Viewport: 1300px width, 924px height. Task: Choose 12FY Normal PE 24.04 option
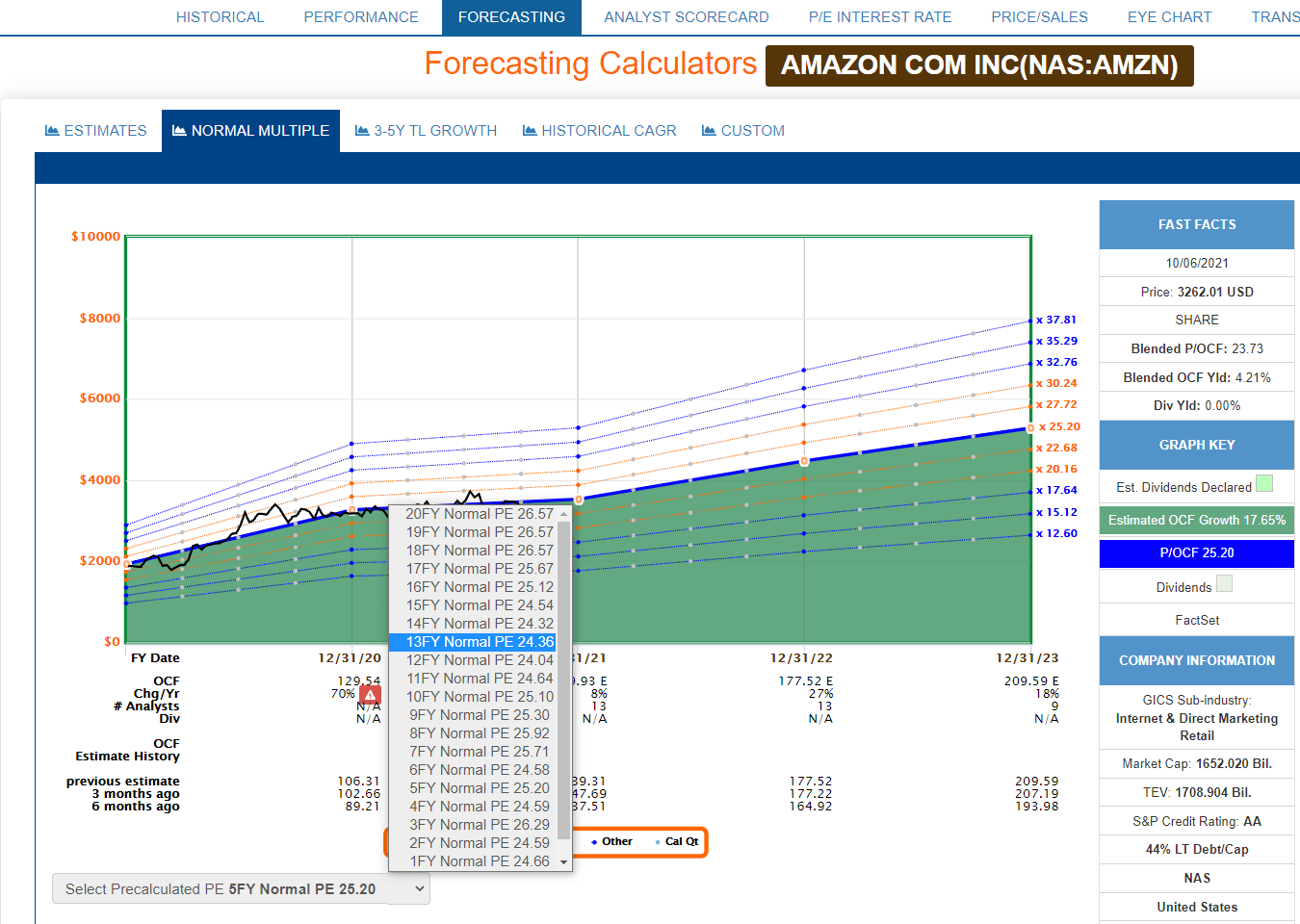point(473,660)
